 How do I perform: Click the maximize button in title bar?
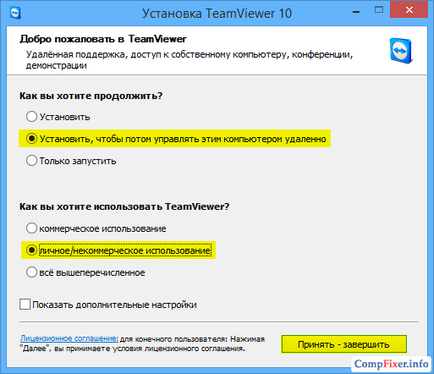(x=379, y=10)
